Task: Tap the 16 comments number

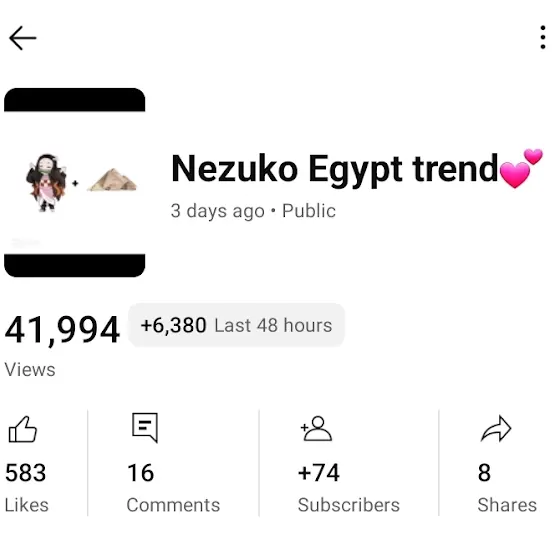Action: point(141,473)
